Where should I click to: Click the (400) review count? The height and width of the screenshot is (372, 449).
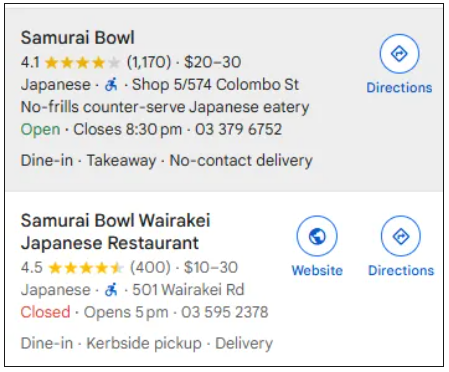[x=150, y=267]
